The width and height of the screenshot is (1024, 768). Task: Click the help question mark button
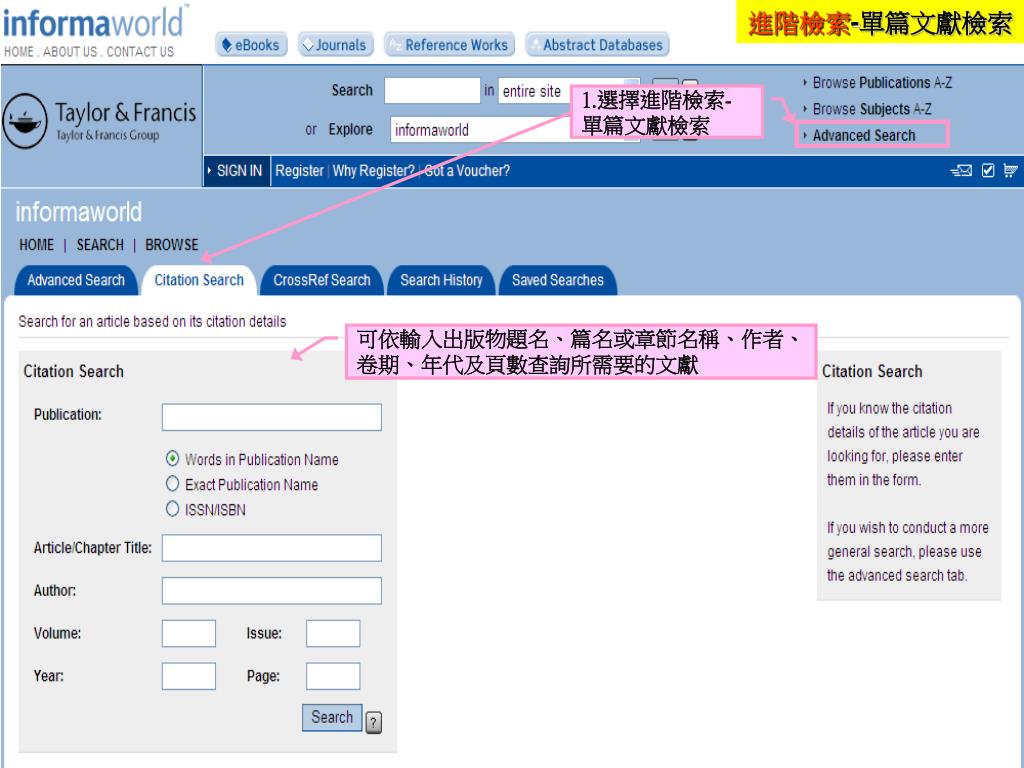click(x=374, y=722)
